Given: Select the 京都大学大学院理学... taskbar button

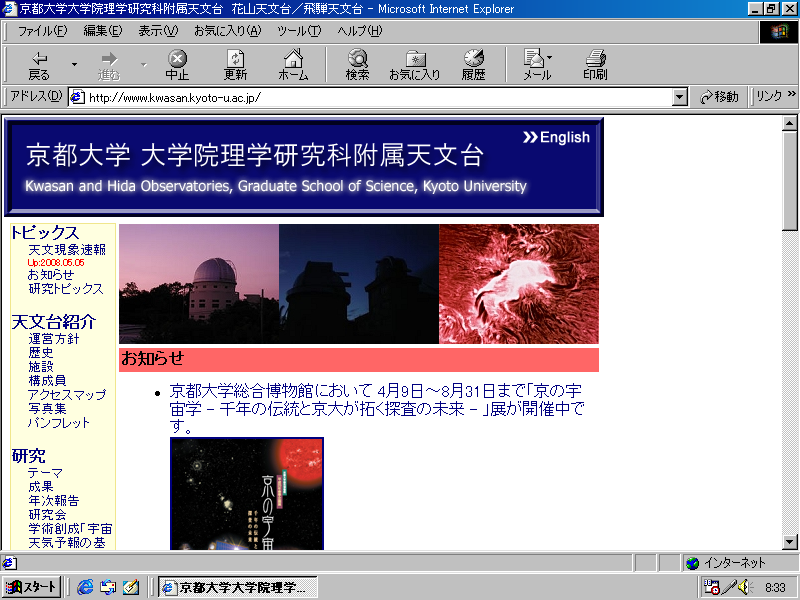Looking at the screenshot, I should click(x=238, y=587).
